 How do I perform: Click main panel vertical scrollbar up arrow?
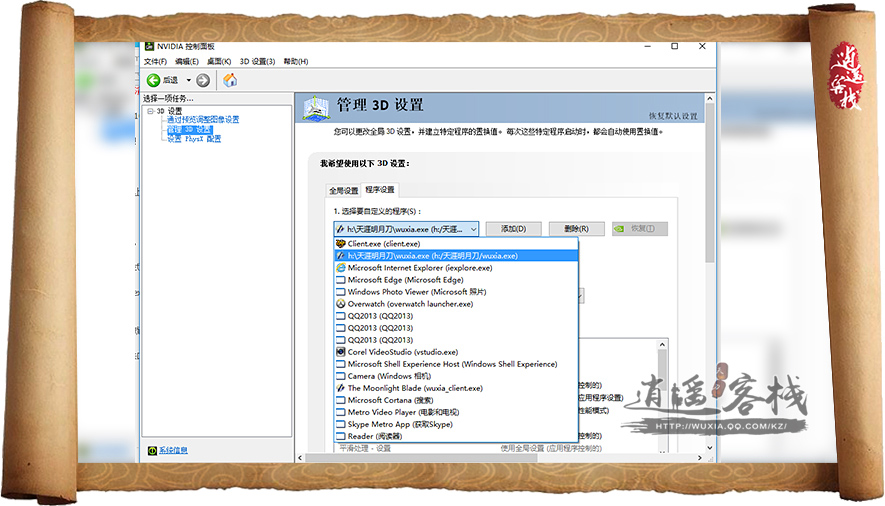point(710,99)
